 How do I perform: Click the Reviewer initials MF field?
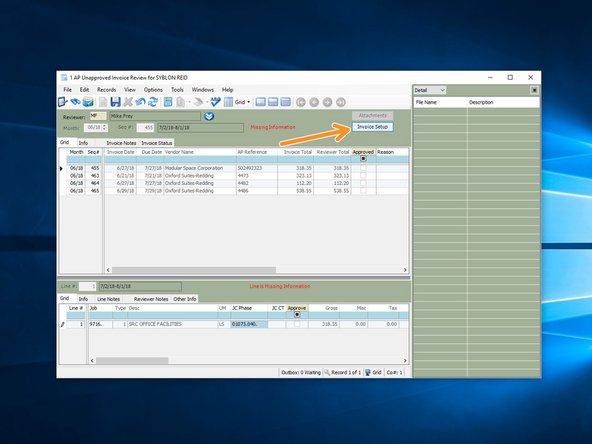[x=98, y=116]
